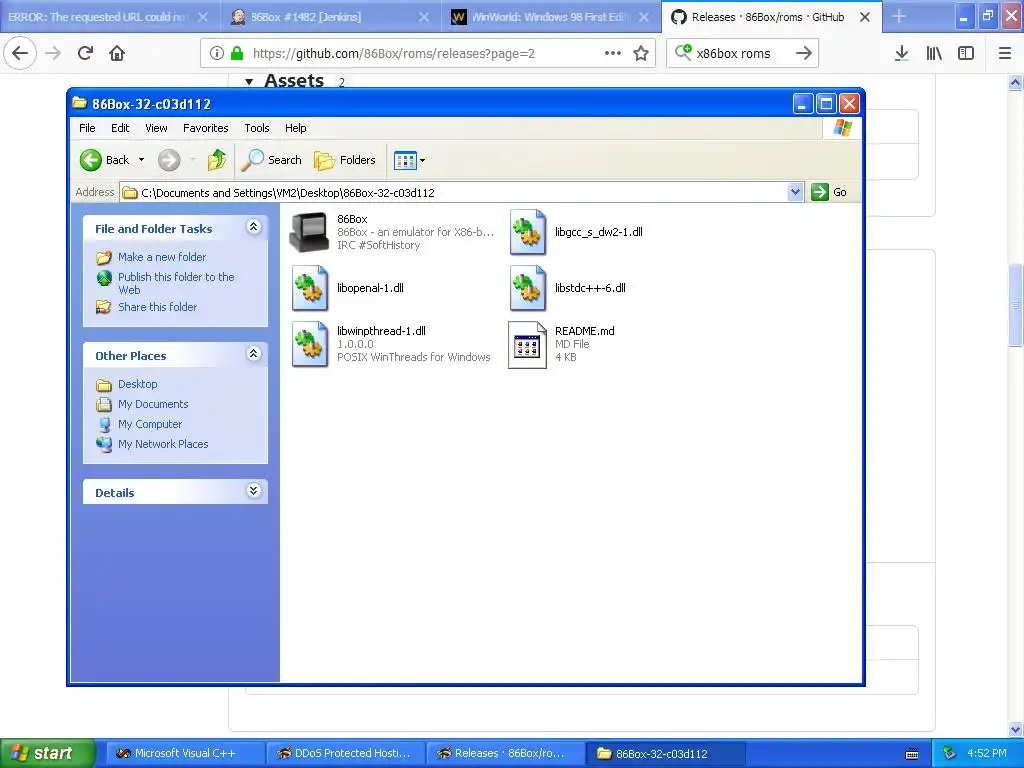Select the libgcc_s_dw2-1.dll file icon
The image size is (1024, 768).
click(528, 232)
